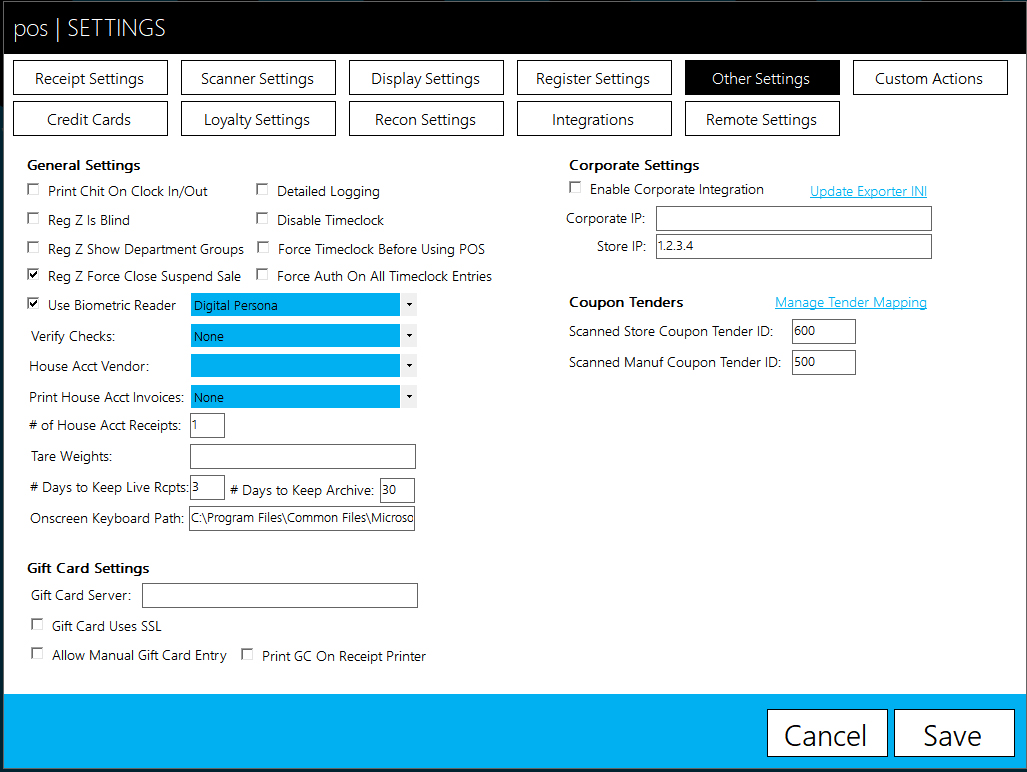Open Display Settings tab
Viewport: 1027px width, 772px height.
point(426,78)
